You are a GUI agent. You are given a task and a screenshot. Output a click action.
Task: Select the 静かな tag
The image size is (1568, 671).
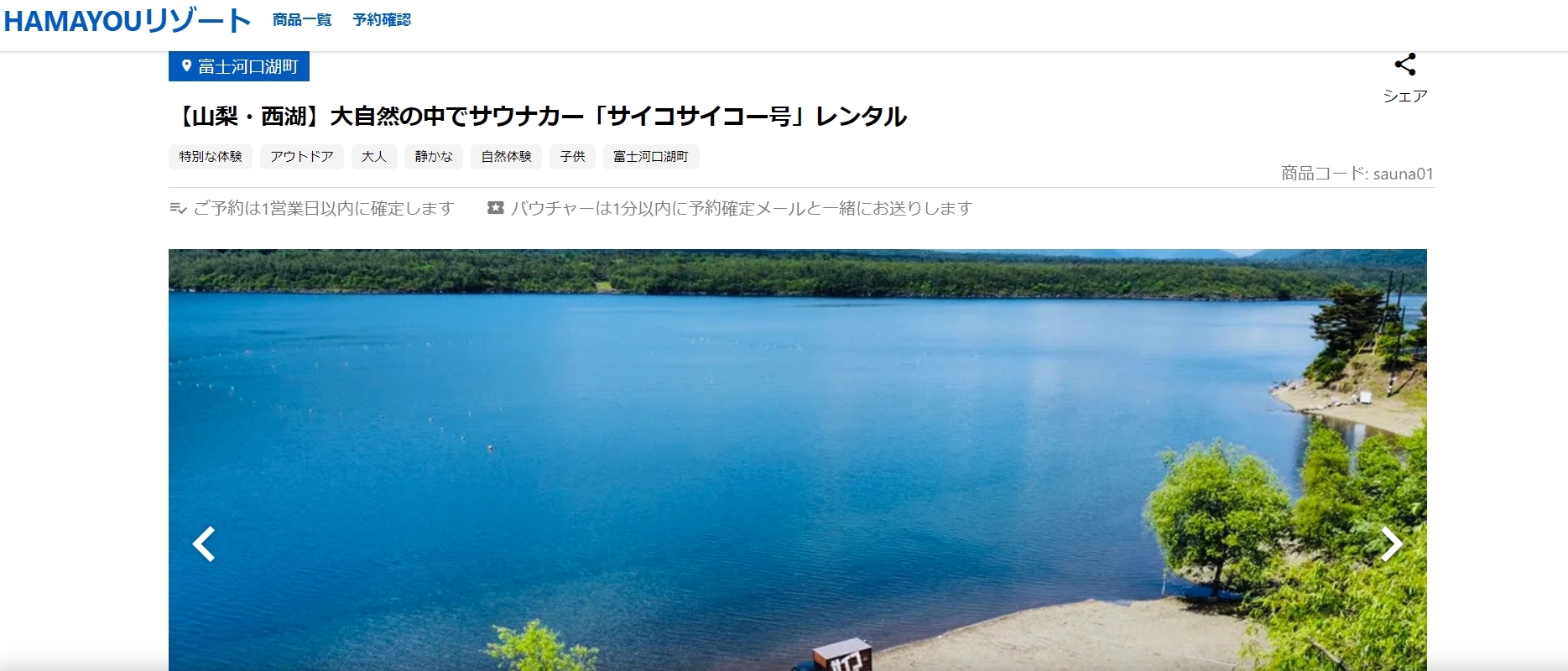tap(434, 157)
